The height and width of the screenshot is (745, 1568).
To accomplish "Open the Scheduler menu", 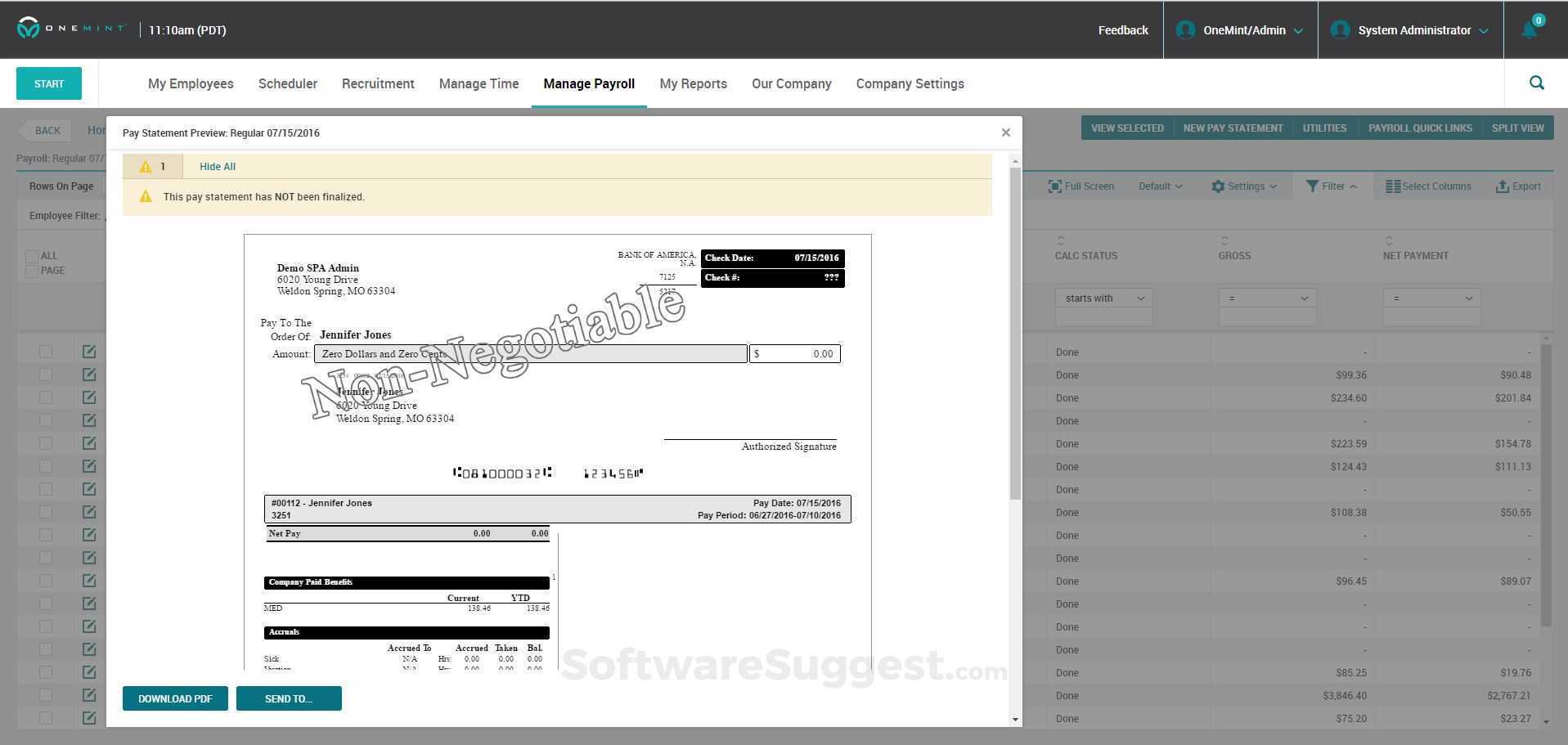I will (288, 83).
